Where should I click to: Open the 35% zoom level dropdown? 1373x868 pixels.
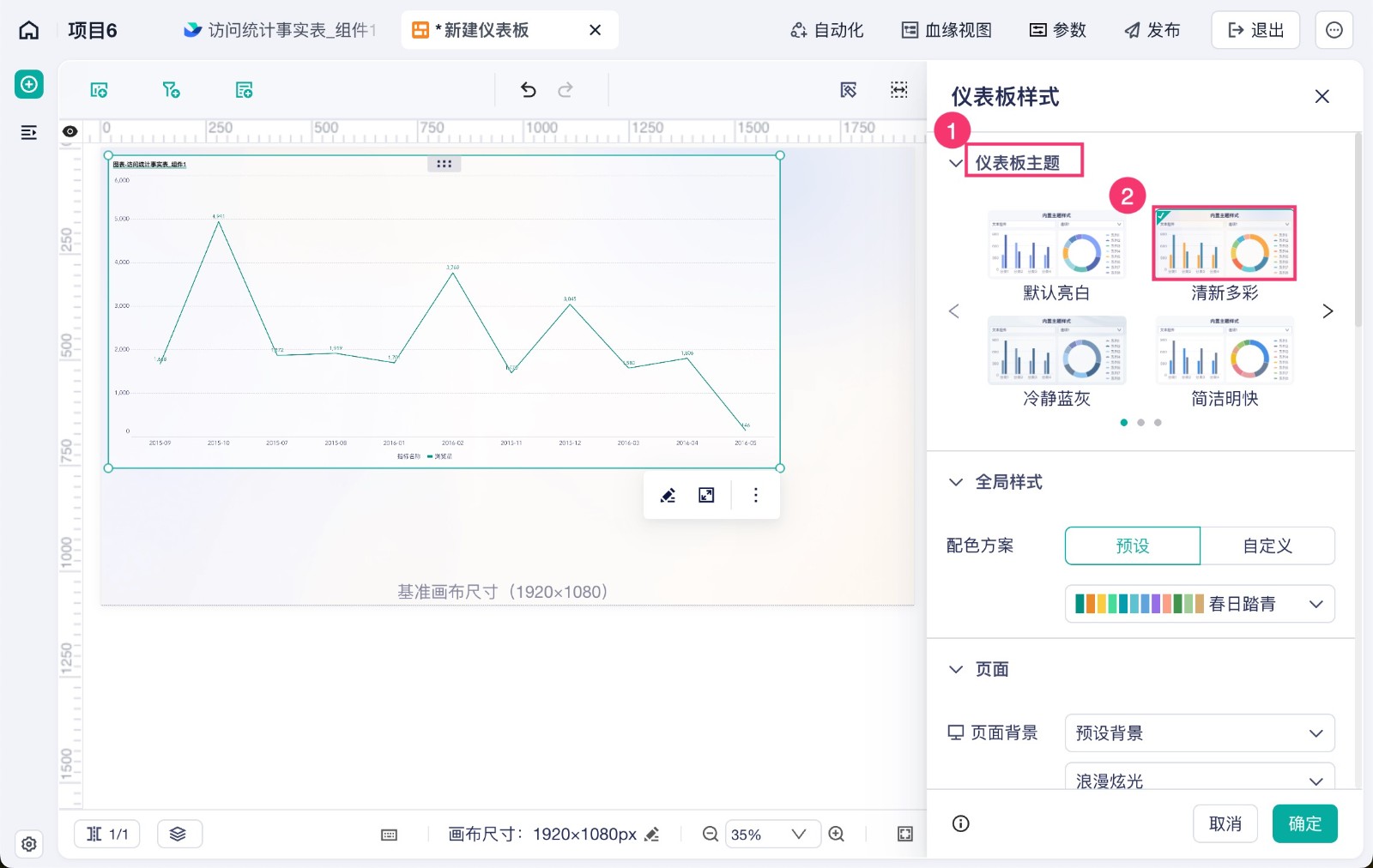[773, 834]
